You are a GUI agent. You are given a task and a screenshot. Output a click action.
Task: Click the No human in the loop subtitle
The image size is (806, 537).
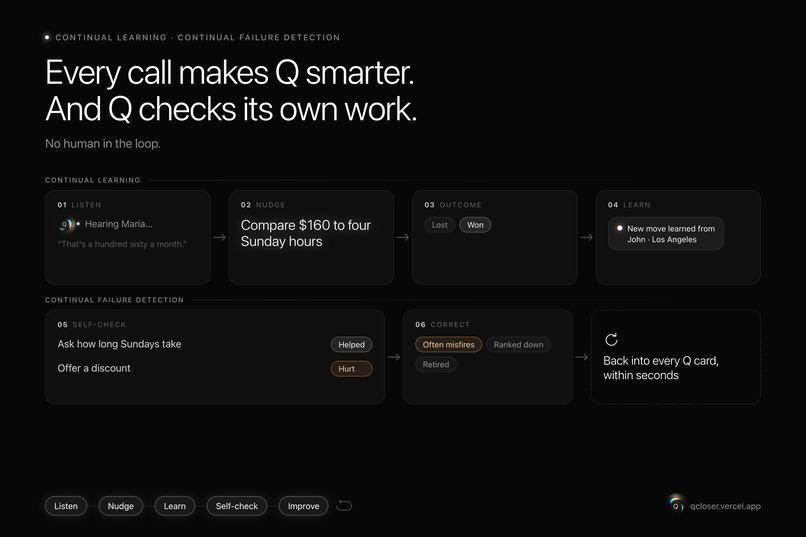click(103, 144)
